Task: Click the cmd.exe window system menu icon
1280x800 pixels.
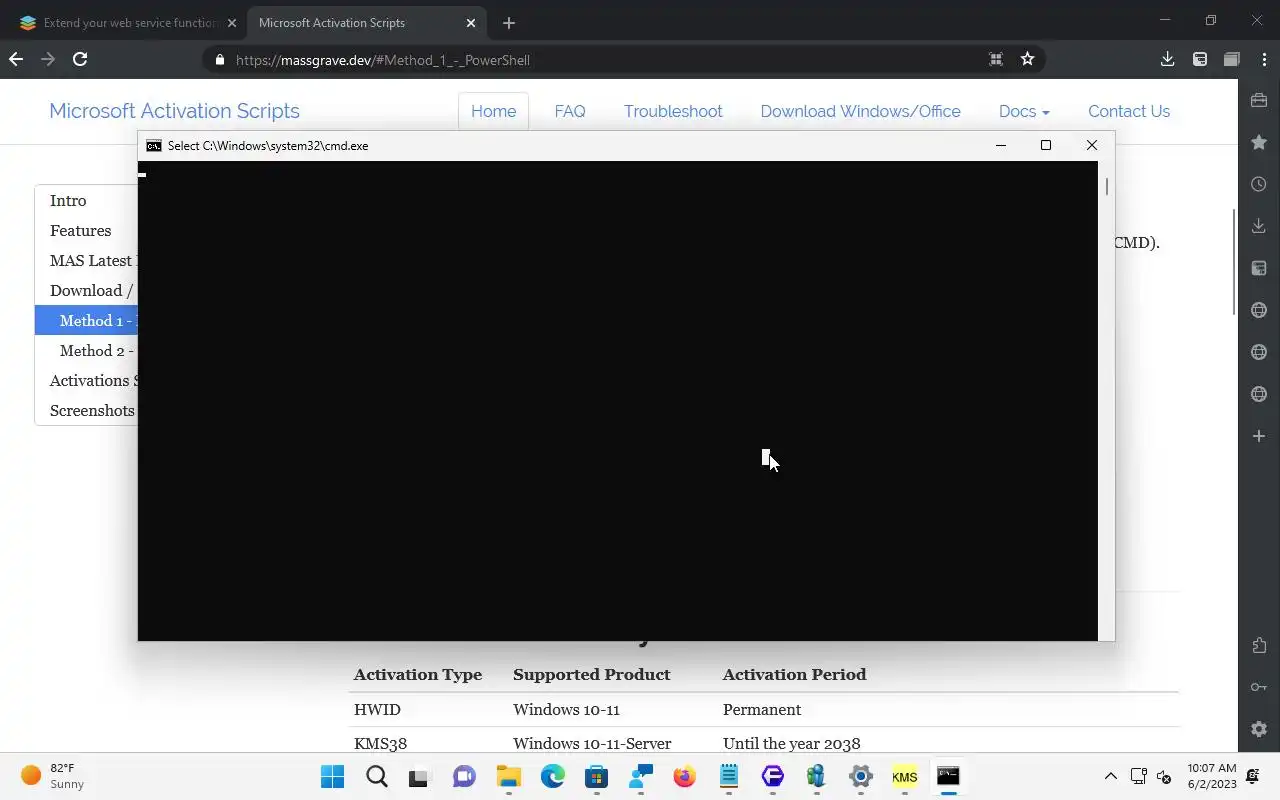Action: pos(153,145)
